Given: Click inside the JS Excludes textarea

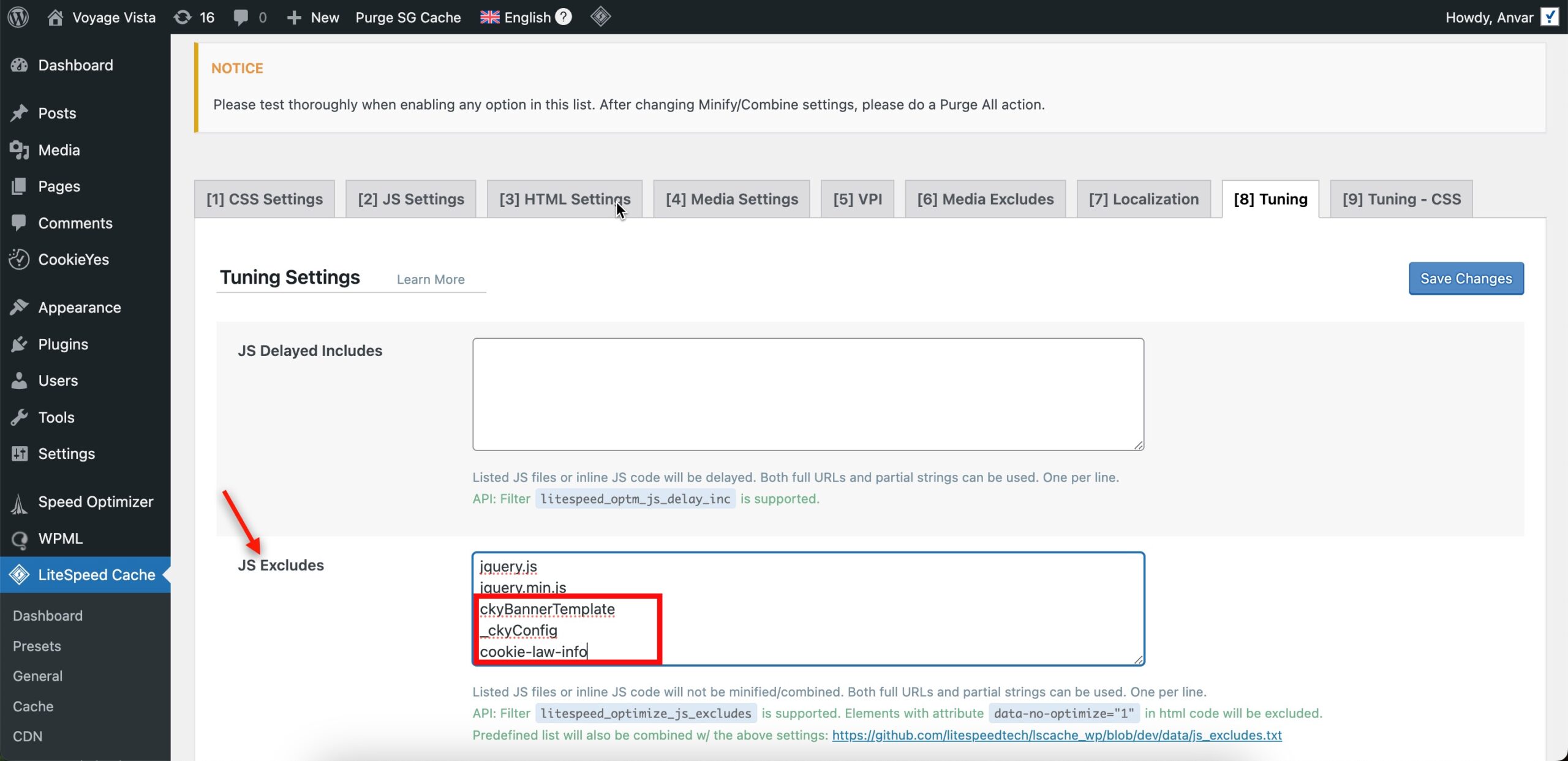Looking at the screenshot, I should [x=808, y=608].
